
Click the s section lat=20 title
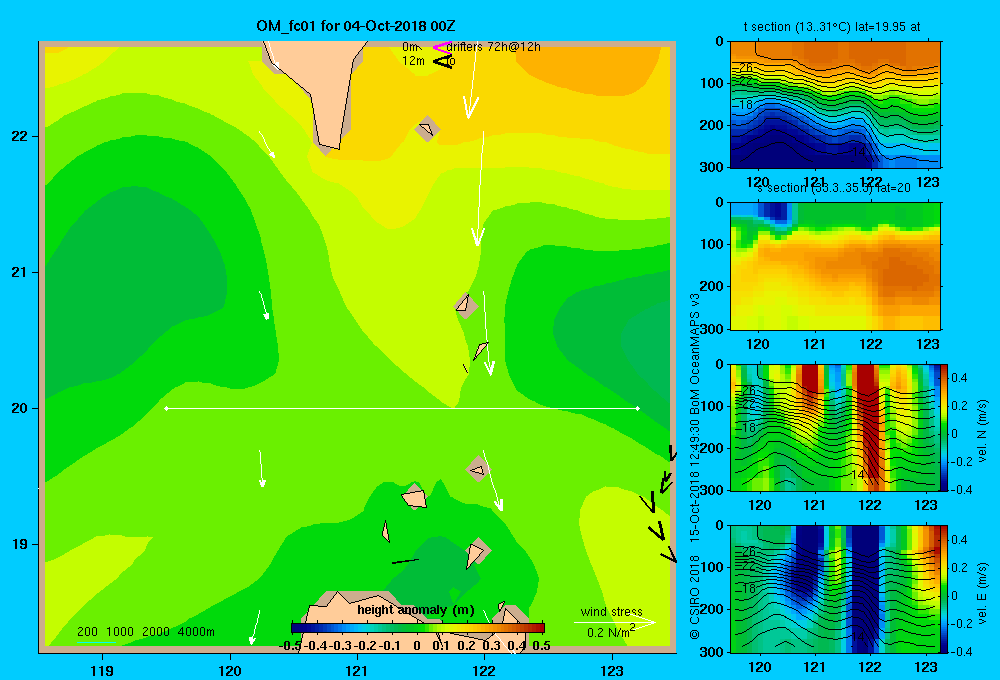click(x=834, y=188)
